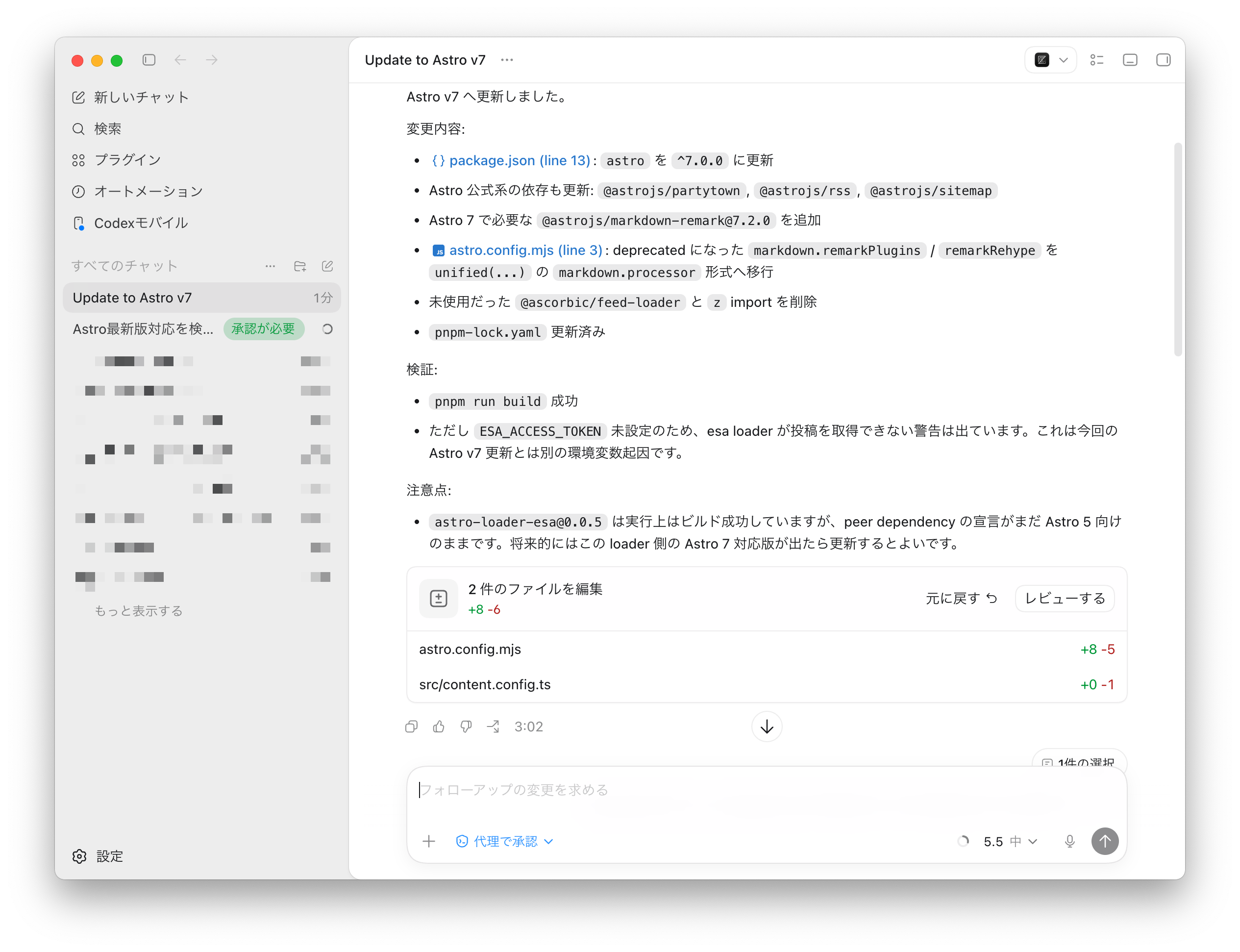Go forward with the right arrow
1240x952 pixels.
pyautogui.click(x=212, y=60)
